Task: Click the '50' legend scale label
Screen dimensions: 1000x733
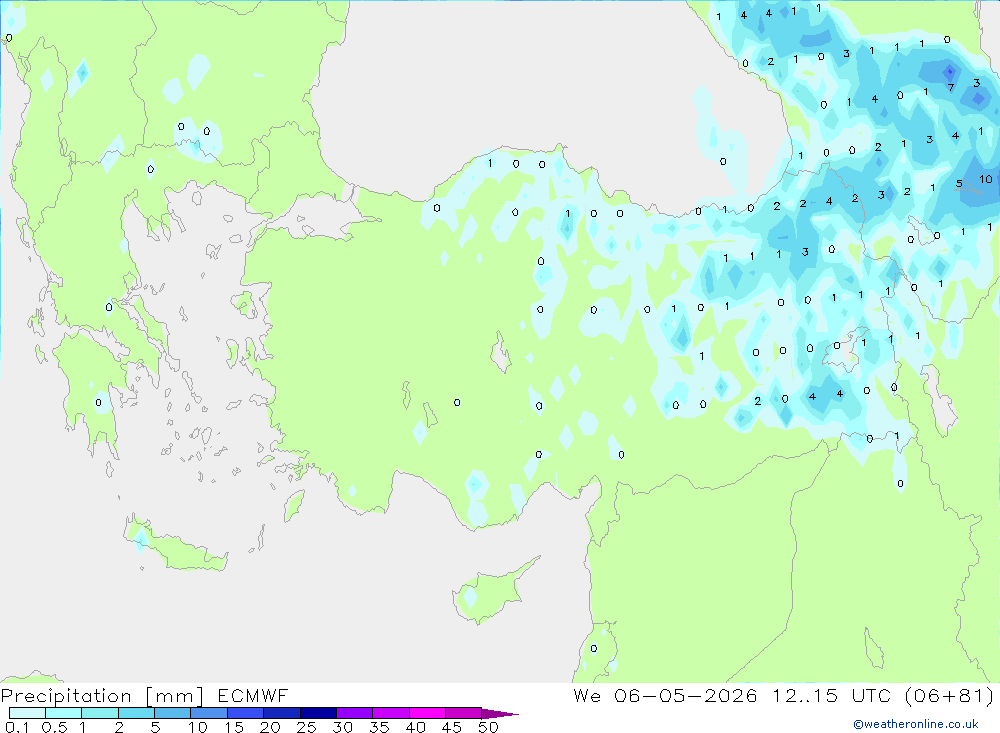Action: (488, 727)
